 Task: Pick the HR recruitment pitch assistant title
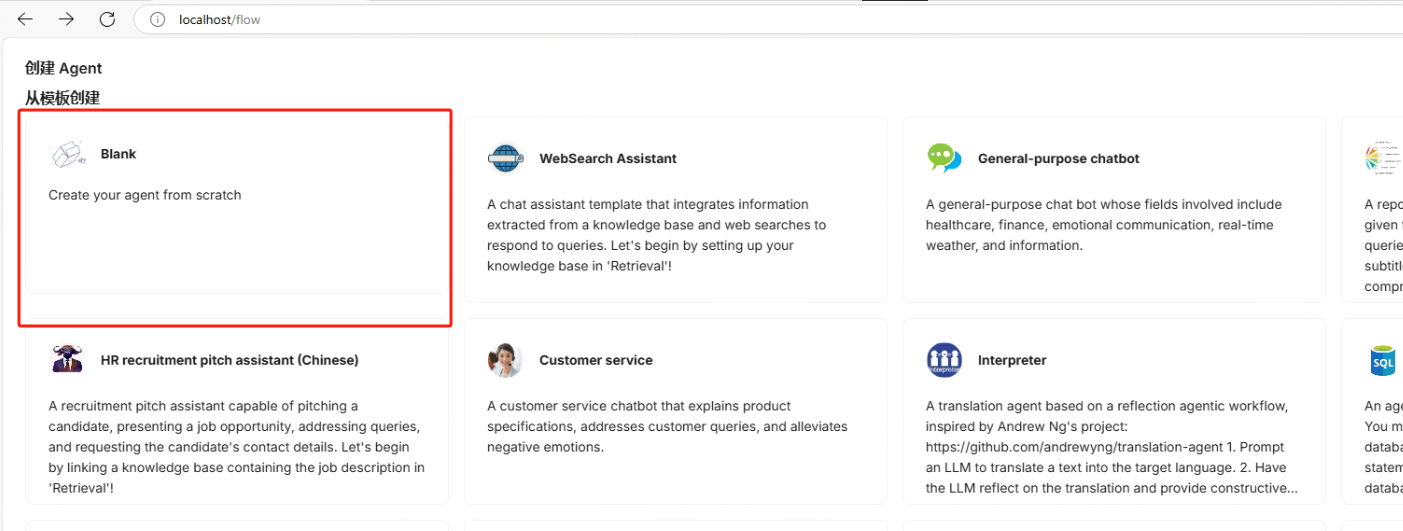tap(229, 360)
